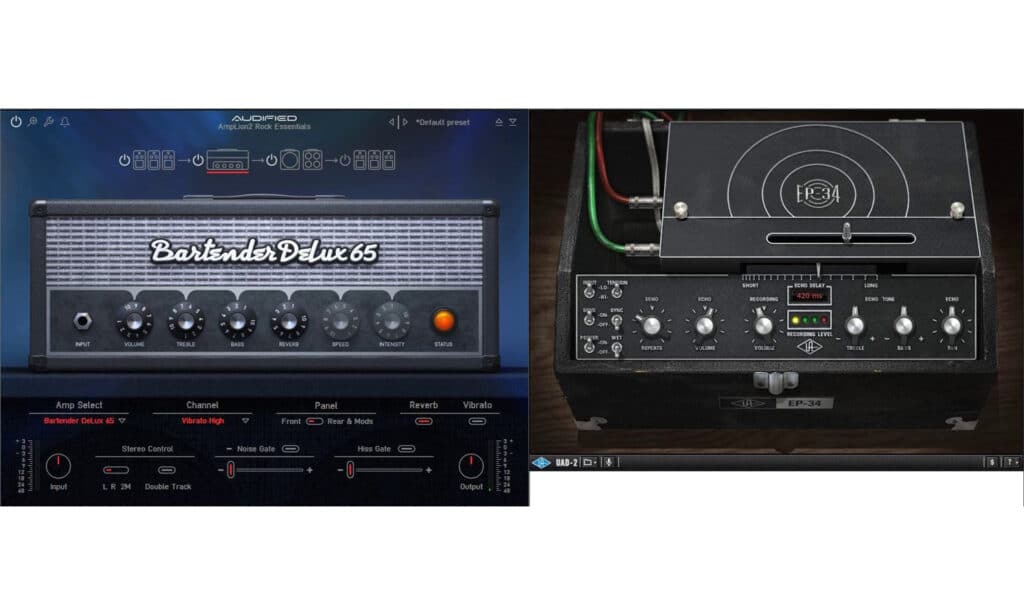This screenshot has height=615, width=1024.
Task: Select the four-speaker cabinet icon in chain
Action: (x=312, y=160)
